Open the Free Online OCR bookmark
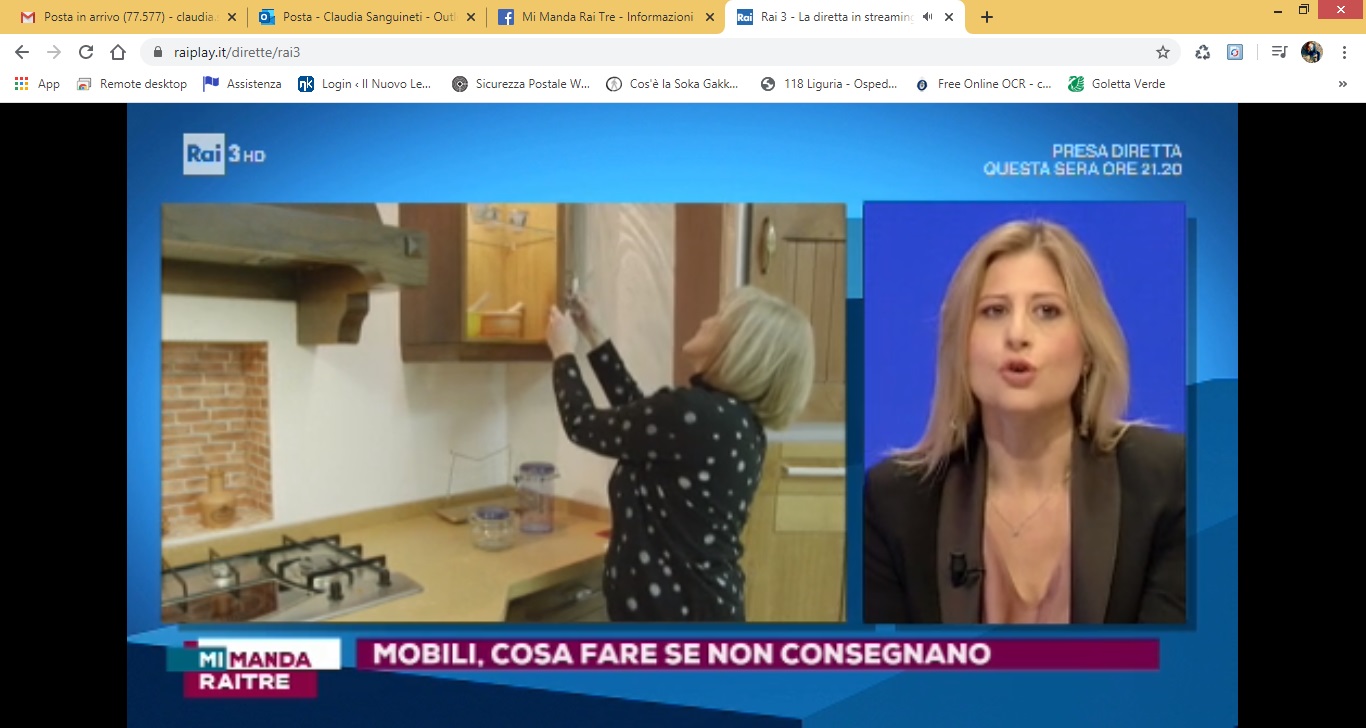This screenshot has height=728, width=1366. pos(983,84)
